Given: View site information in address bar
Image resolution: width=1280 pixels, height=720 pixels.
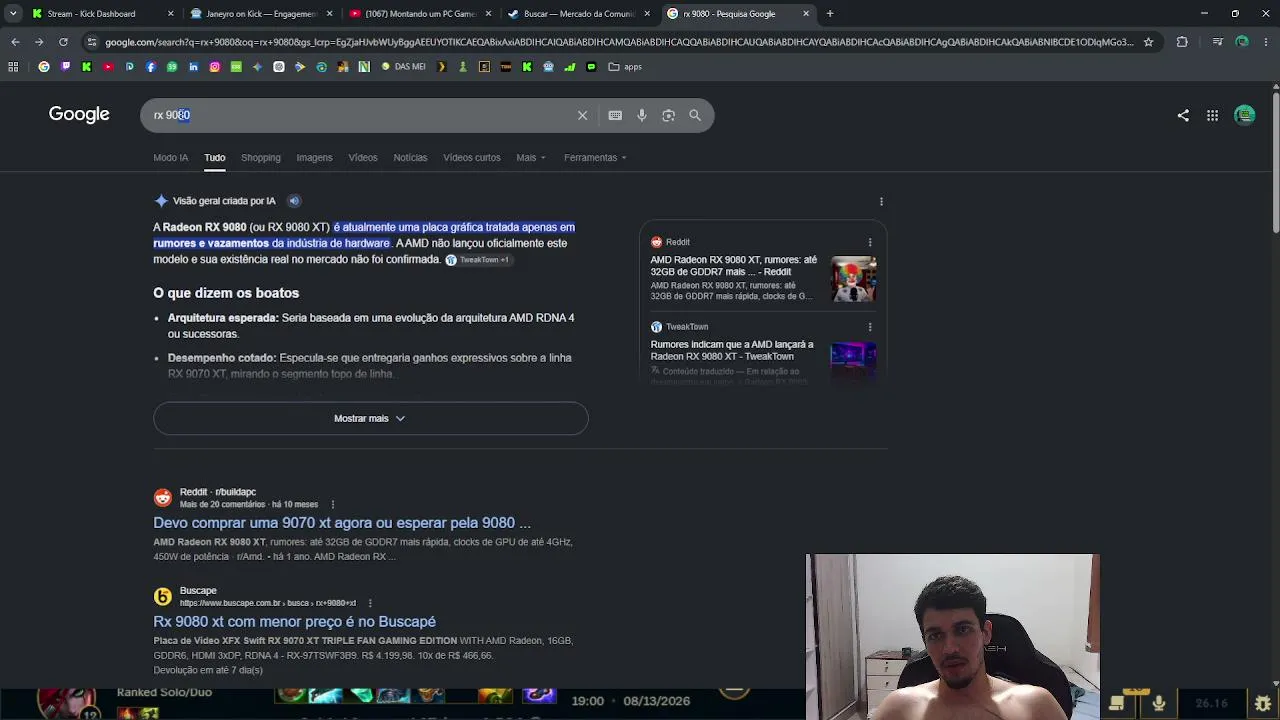Looking at the screenshot, I should 92,42.
